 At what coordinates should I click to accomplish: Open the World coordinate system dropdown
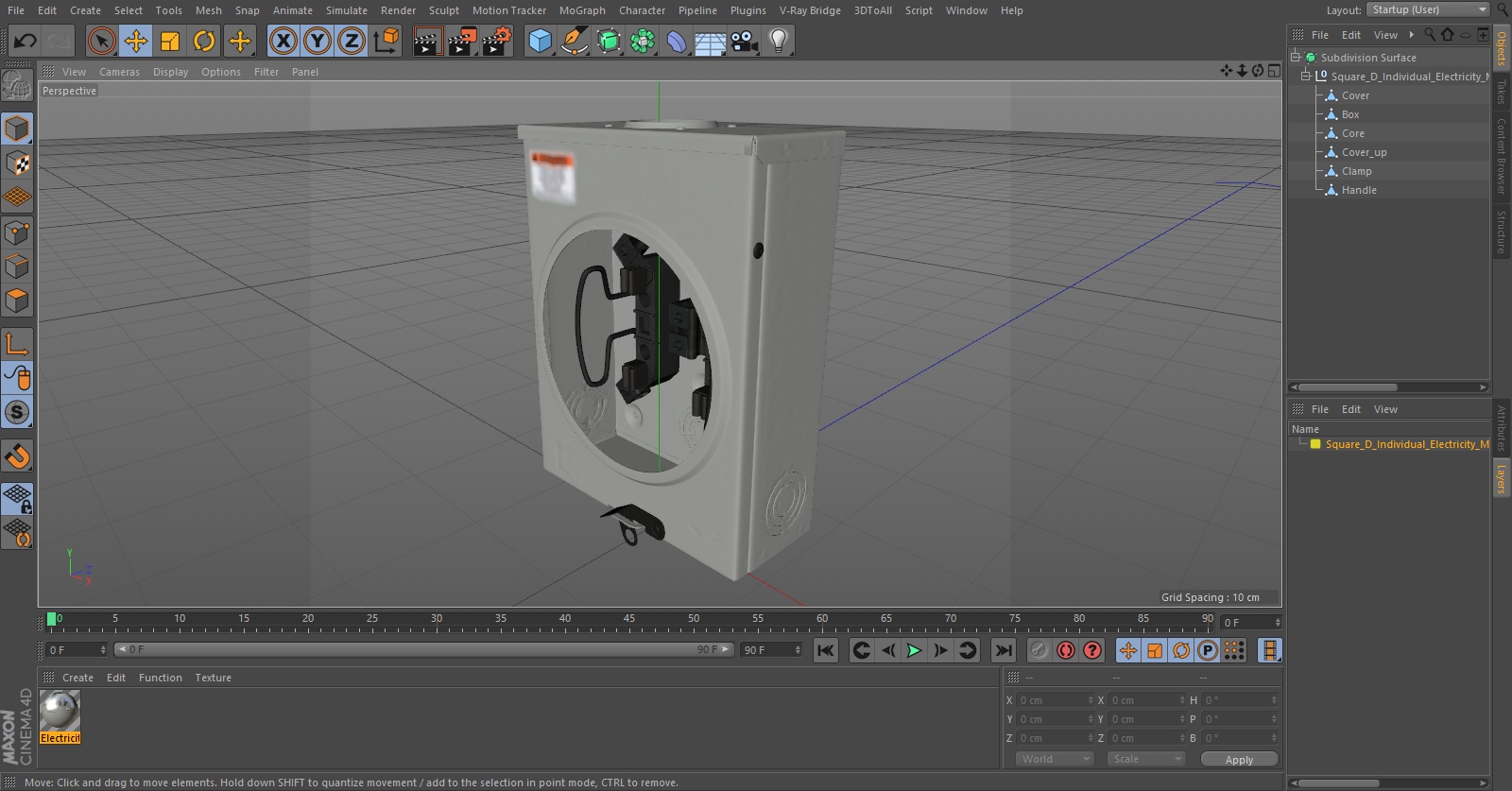pyautogui.click(x=1055, y=759)
